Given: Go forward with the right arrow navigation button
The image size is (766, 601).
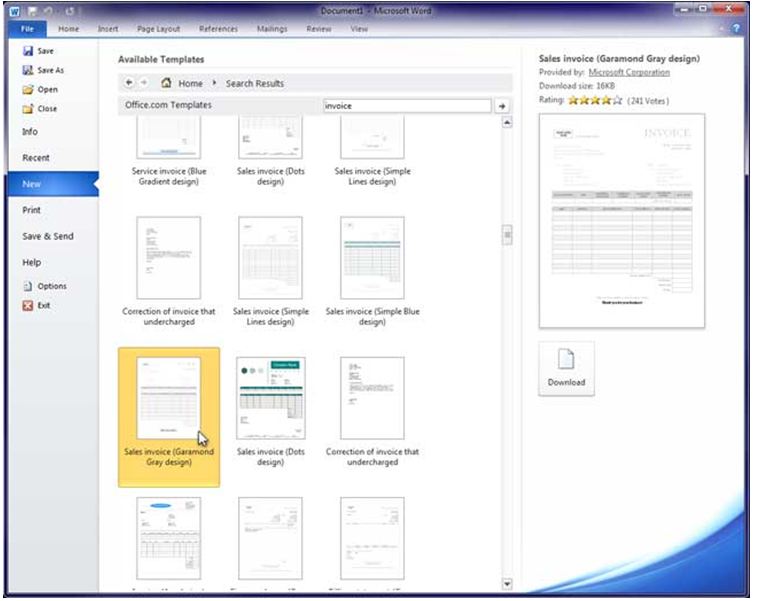Looking at the screenshot, I should tap(146, 84).
